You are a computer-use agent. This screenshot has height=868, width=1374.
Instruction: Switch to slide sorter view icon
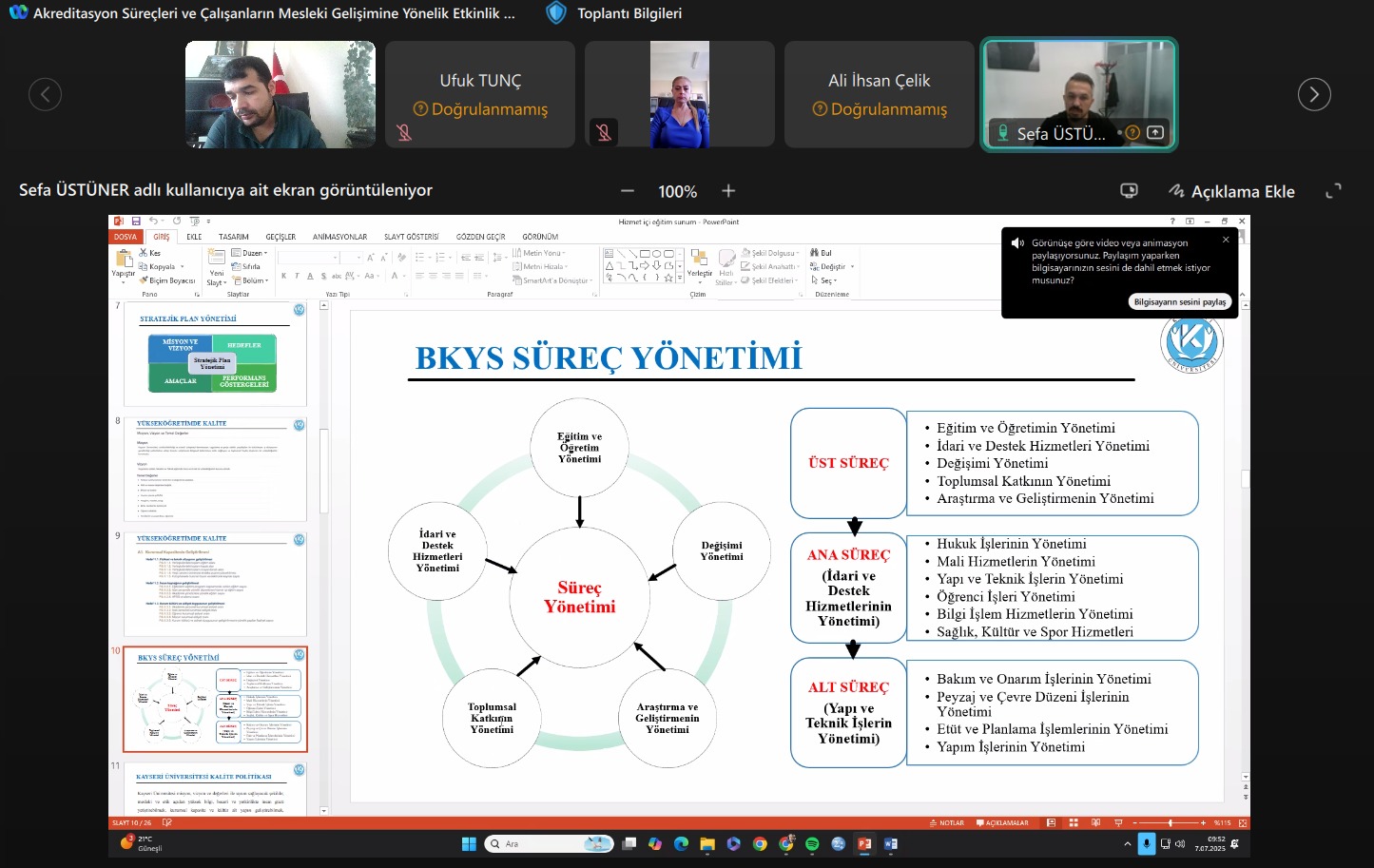click(x=1074, y=823)
